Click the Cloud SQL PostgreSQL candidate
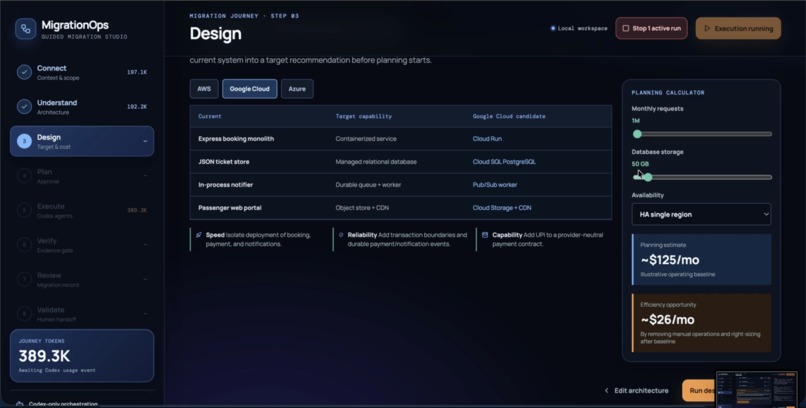Viewport: 806px width, 408px height. point(504,162)
